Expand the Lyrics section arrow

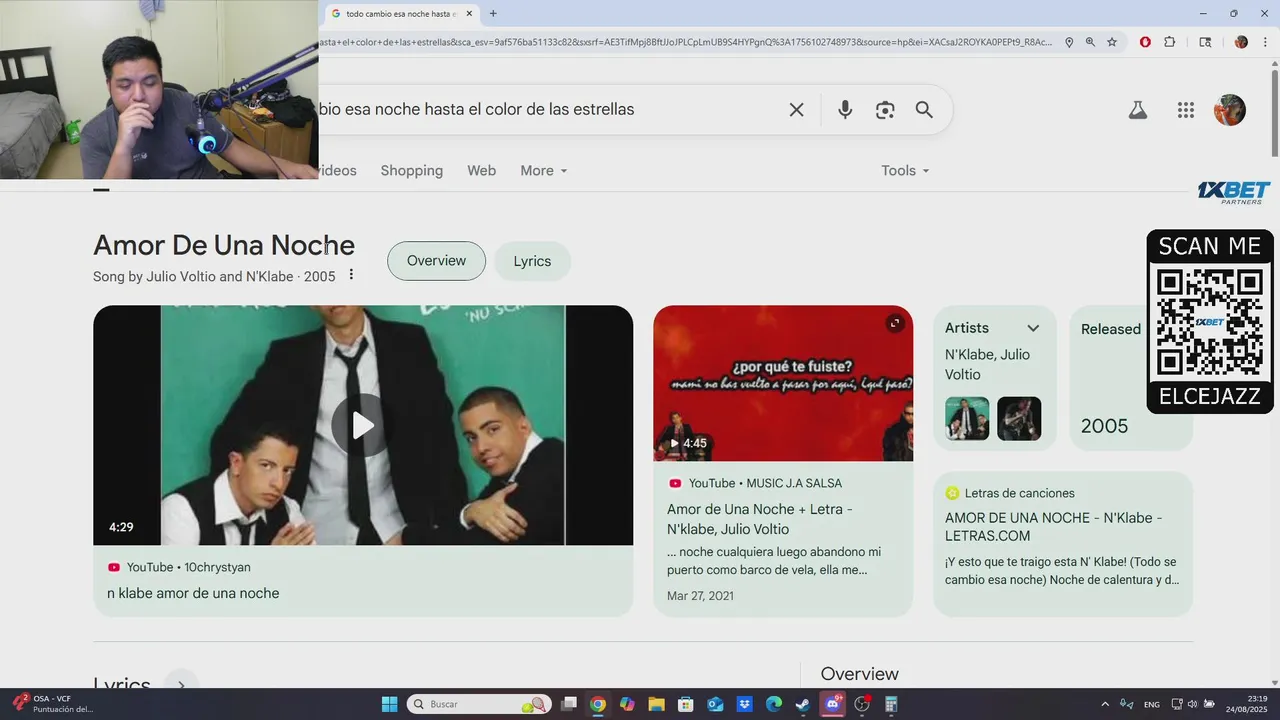click(181, 685)
